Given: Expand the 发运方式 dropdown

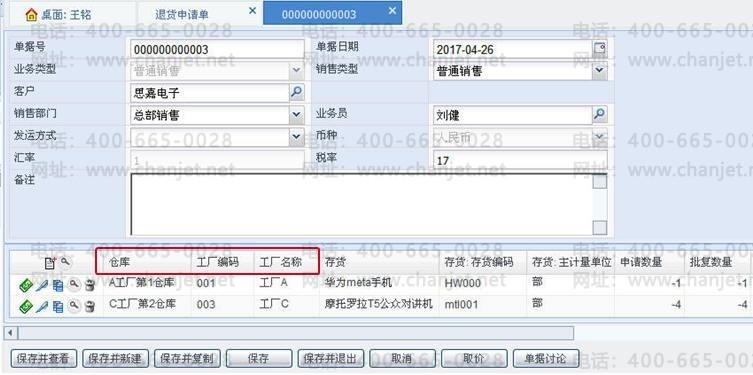Looking at the screenshot, I should click(x=296, y=136).
